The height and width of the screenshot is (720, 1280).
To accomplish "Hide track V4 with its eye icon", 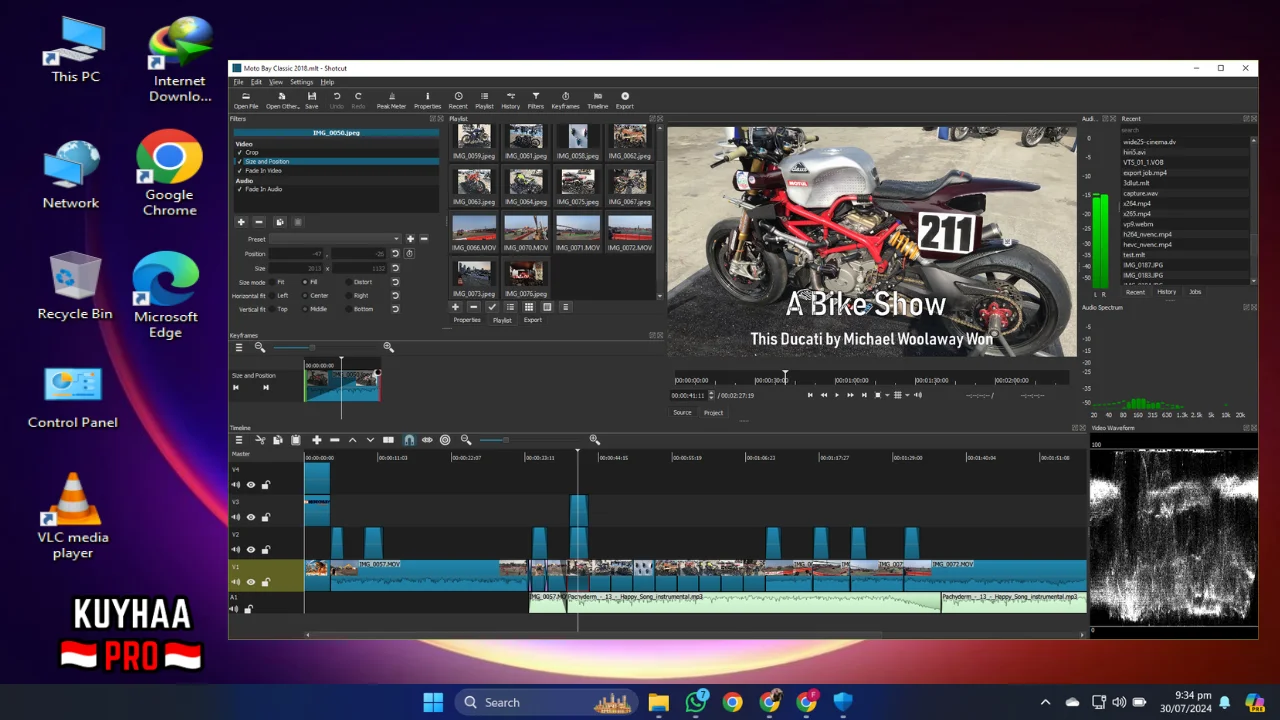I will [251, 485].
